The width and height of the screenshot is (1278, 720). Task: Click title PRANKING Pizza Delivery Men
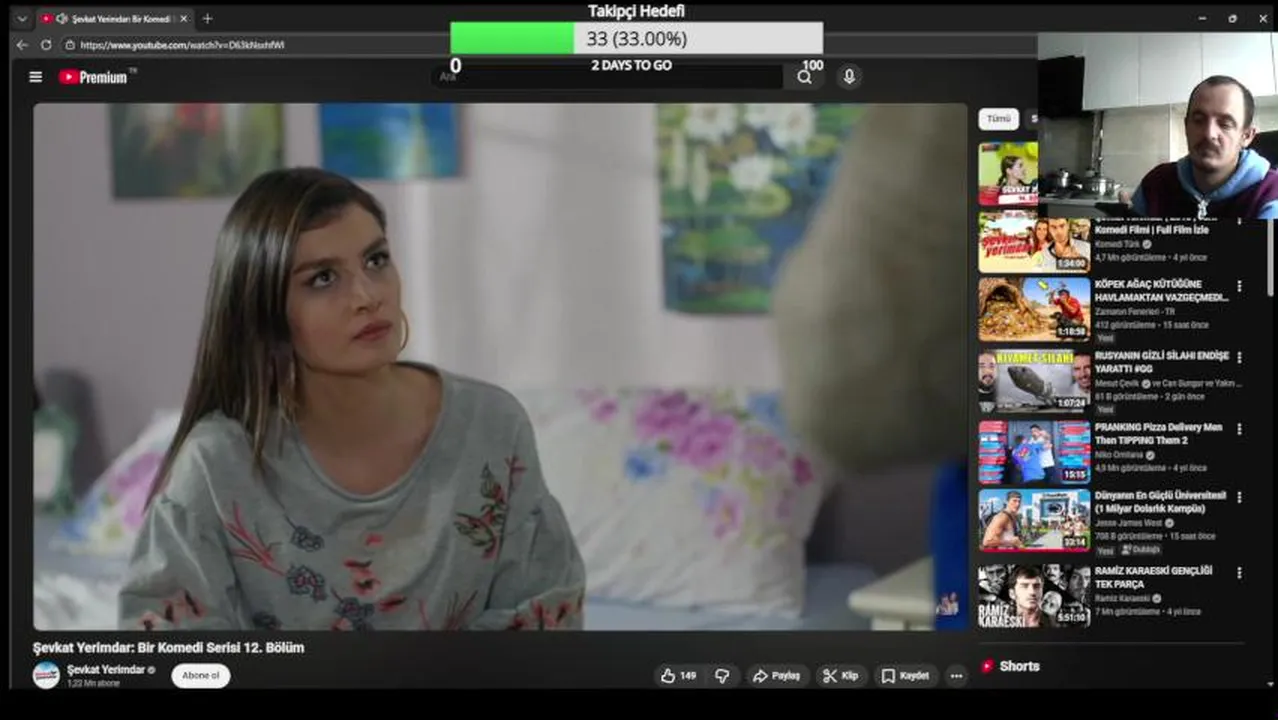(x=1158, y=433)
